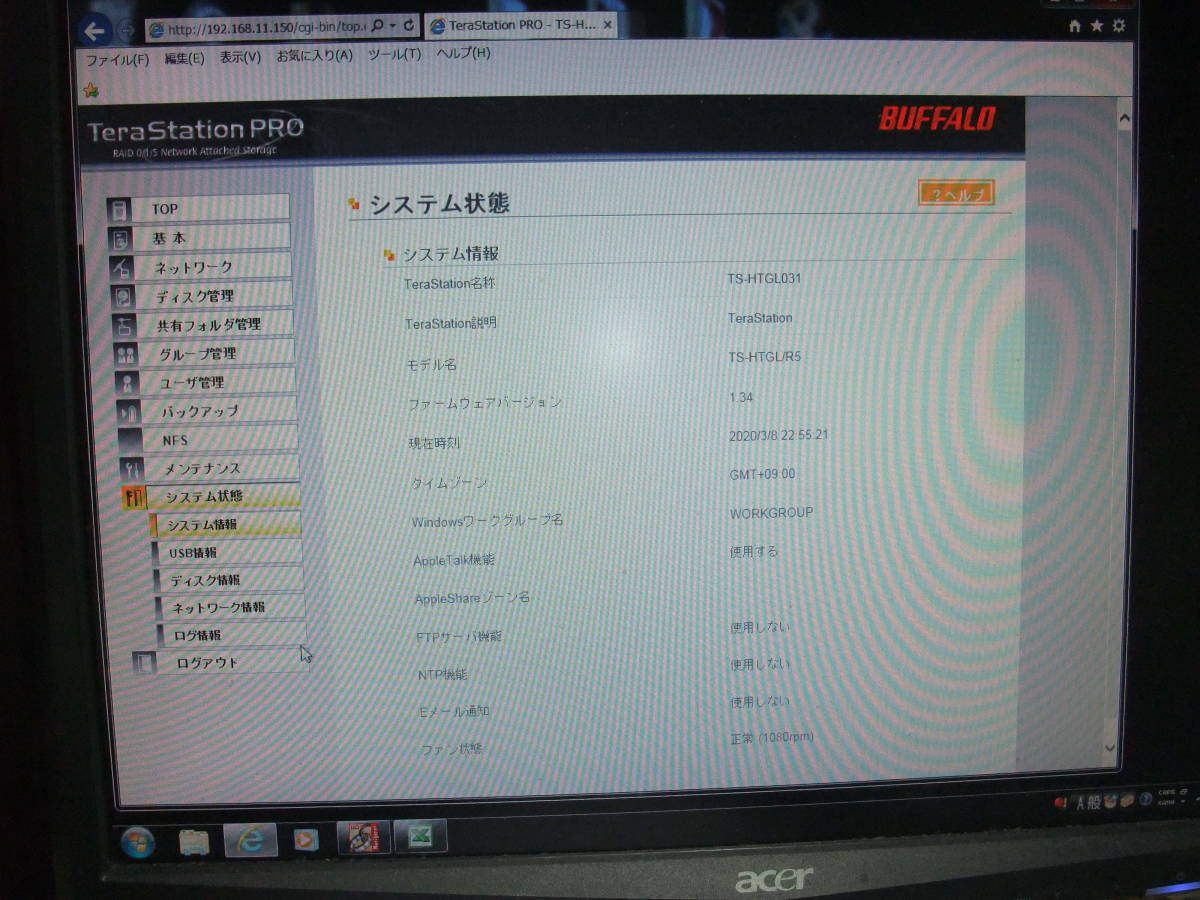Click the ユーザ管理 sidebar icon
1200x900 pixels.
(127, 383)
